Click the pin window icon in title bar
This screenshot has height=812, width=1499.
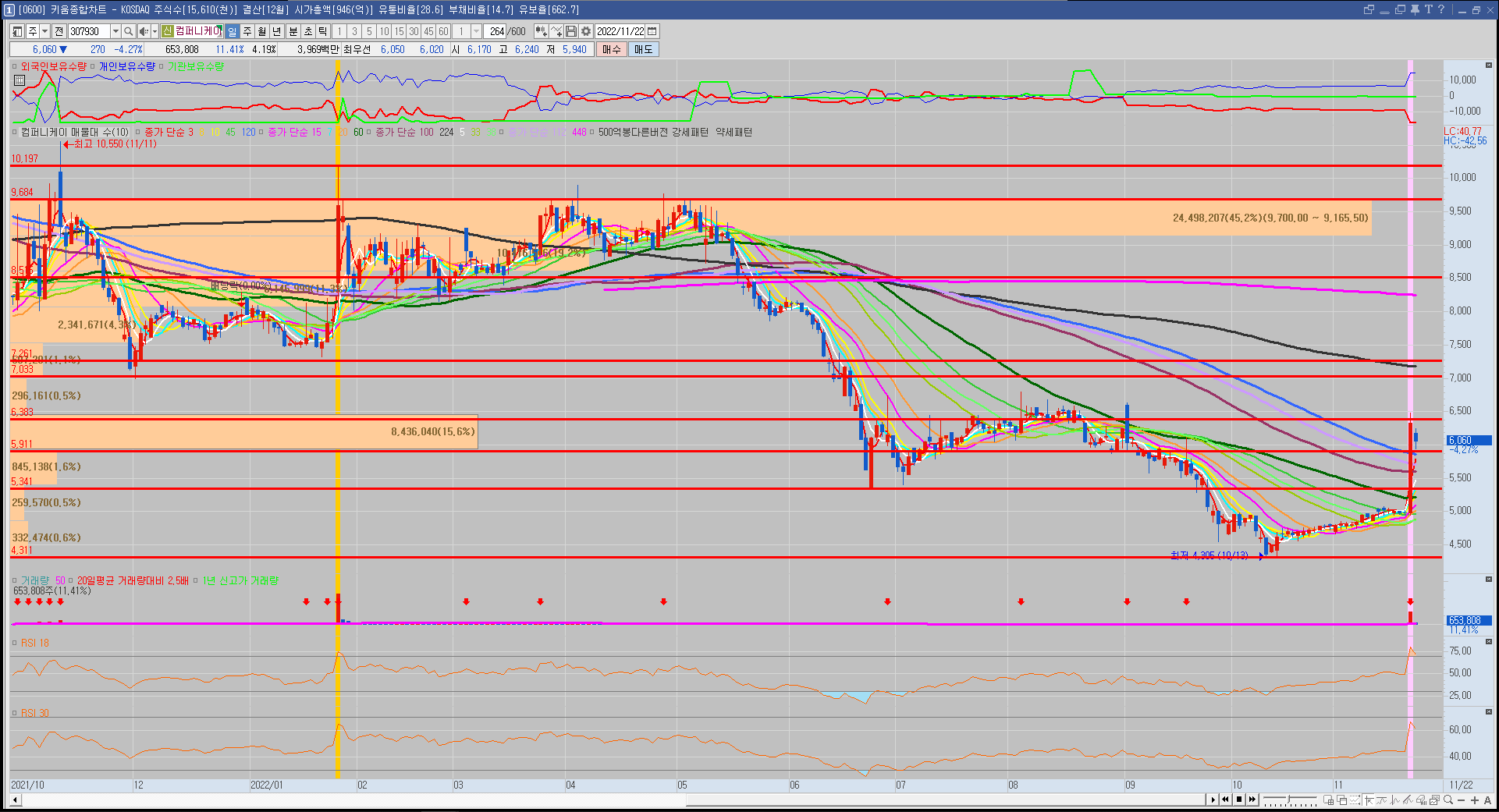point(1415,9)
